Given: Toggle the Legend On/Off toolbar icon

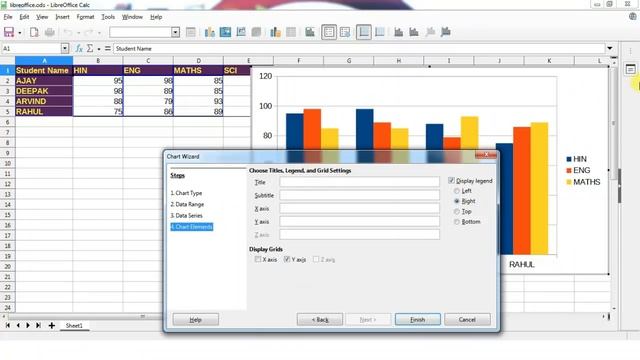Looking at the screenshot, I should [329, 32].
